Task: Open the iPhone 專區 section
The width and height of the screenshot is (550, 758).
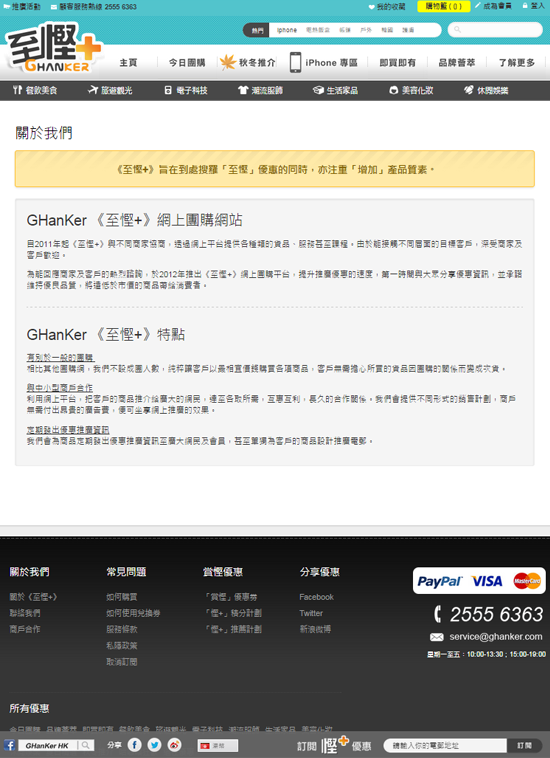Action: pos(324,63)
